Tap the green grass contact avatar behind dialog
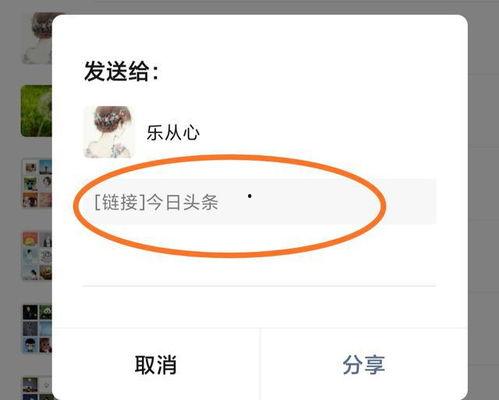Image resolution: width=499 pixels, height=400 pixels. (x=36, y=111)
